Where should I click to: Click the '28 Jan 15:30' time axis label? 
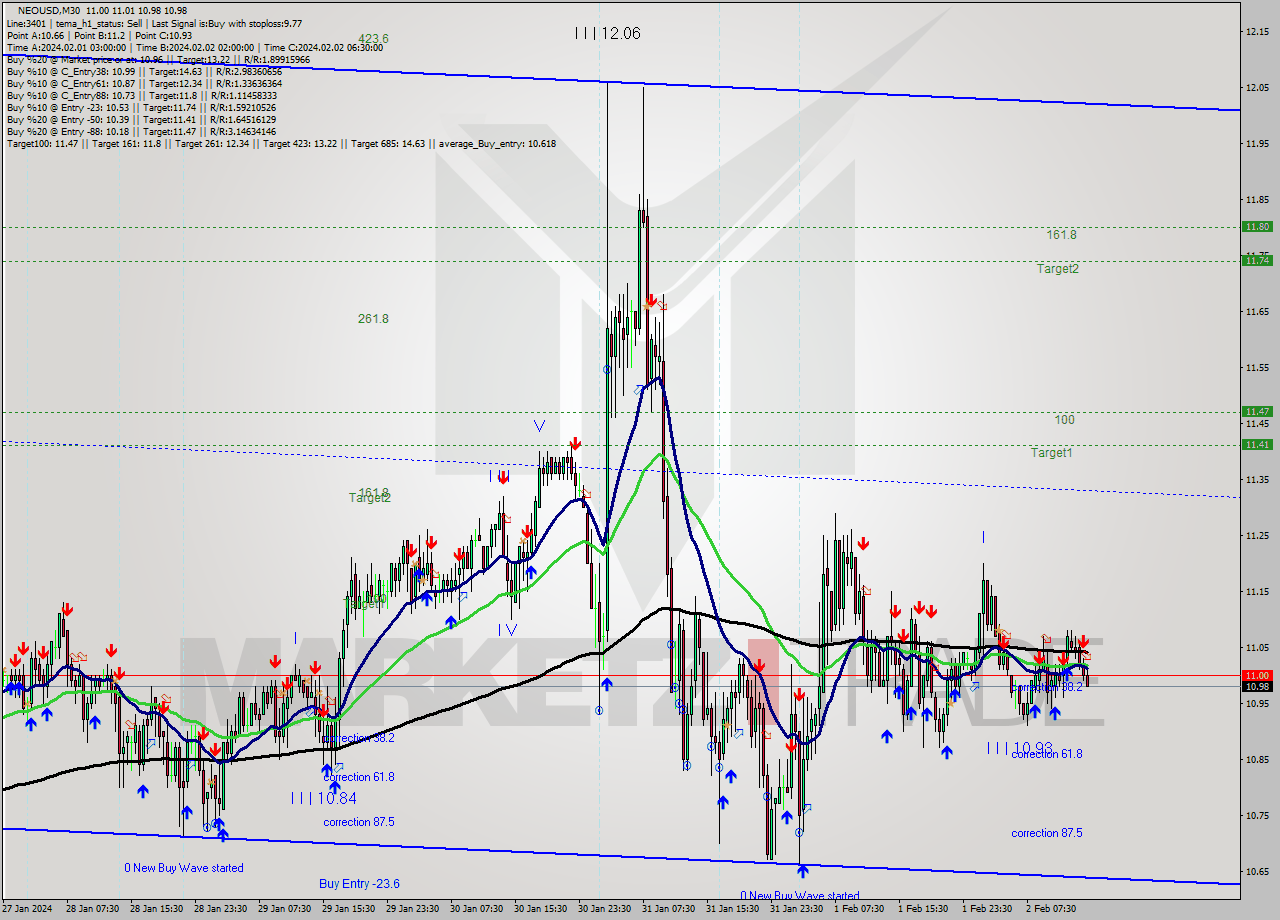[155, 909]
